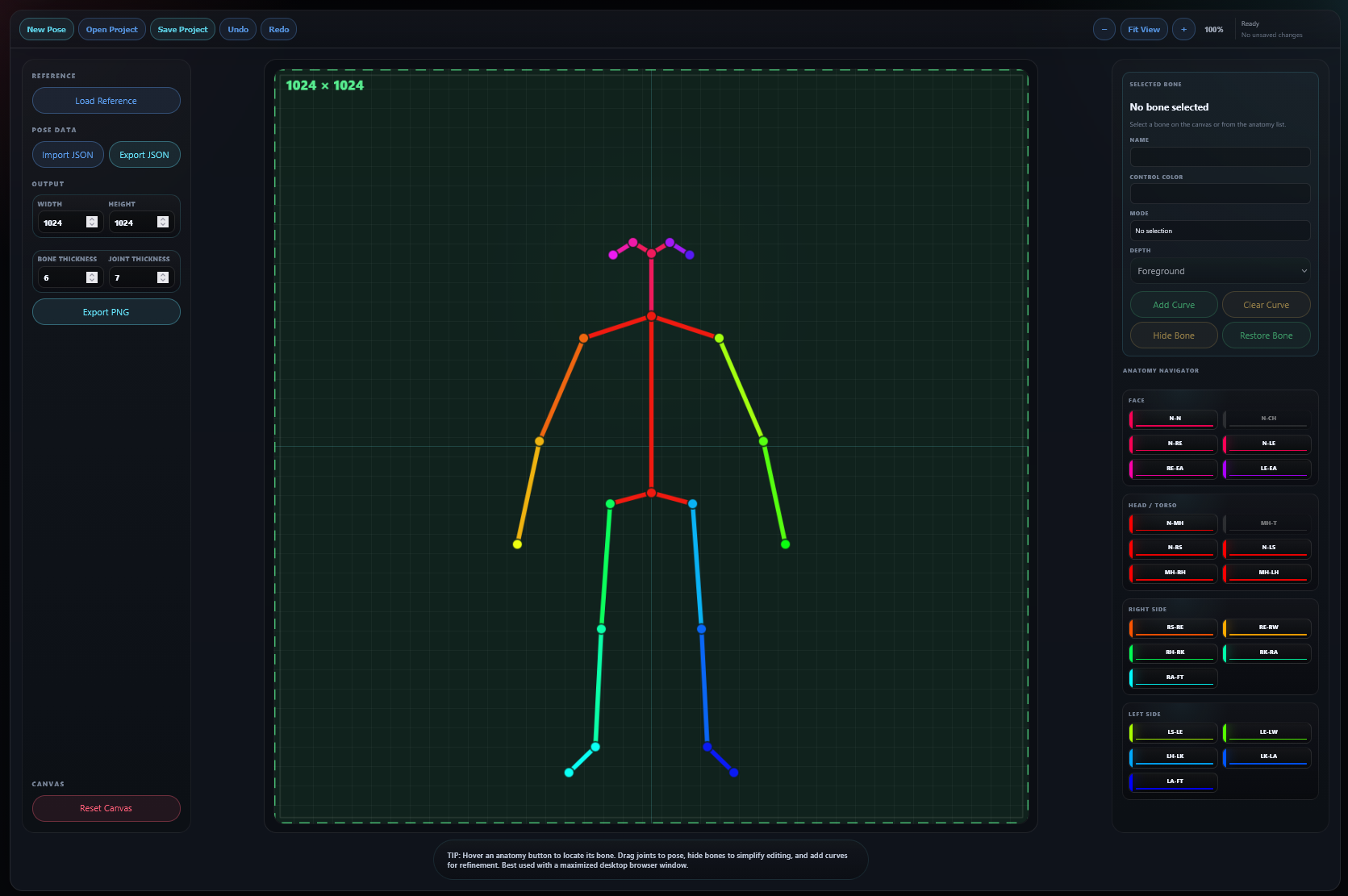Image resolution: width=1348 pixels, height=896 pixels.
Task: Click Save Project
Action: [182, 29]
